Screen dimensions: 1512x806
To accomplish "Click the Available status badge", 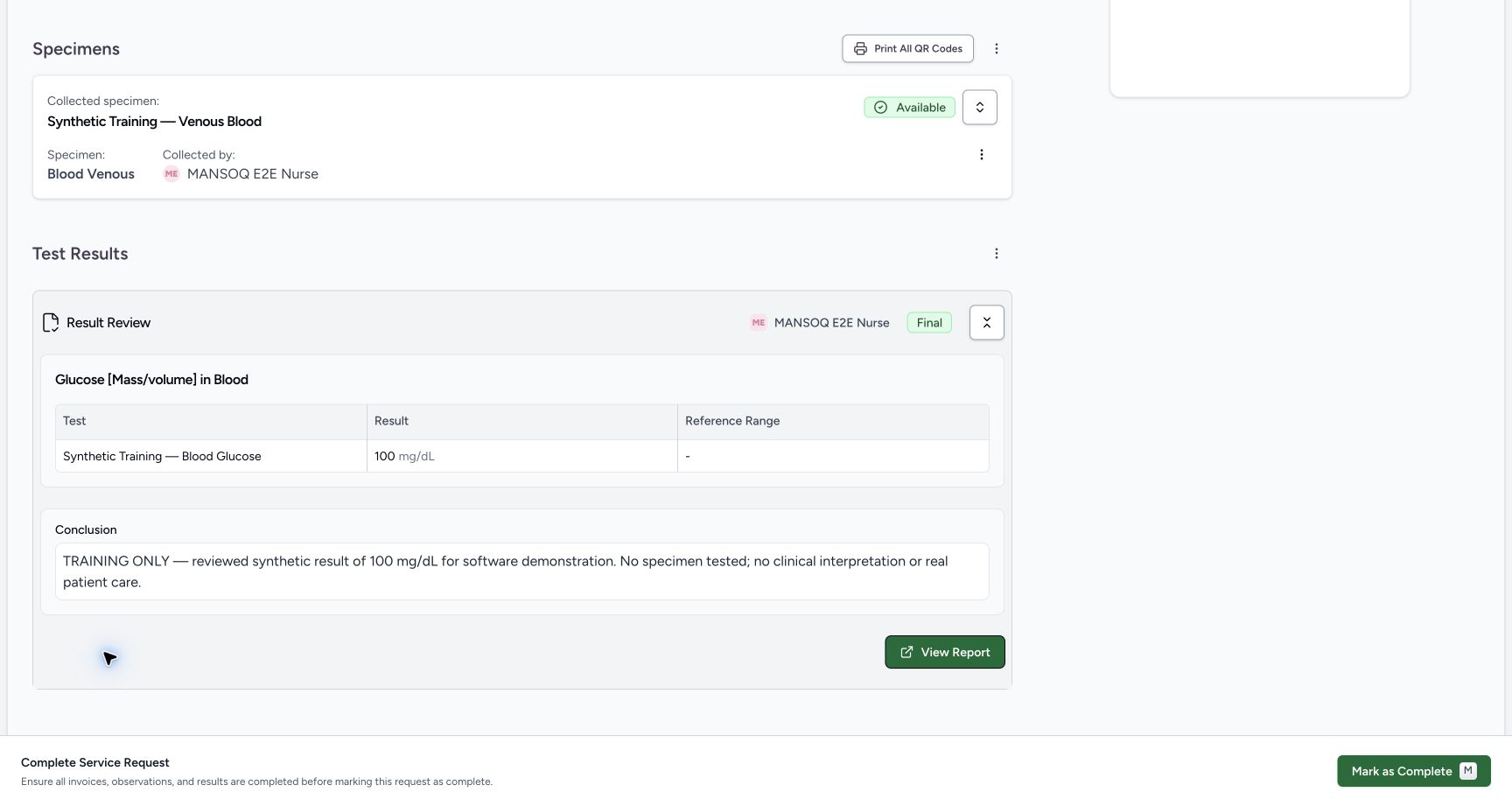I will [909, 108].
